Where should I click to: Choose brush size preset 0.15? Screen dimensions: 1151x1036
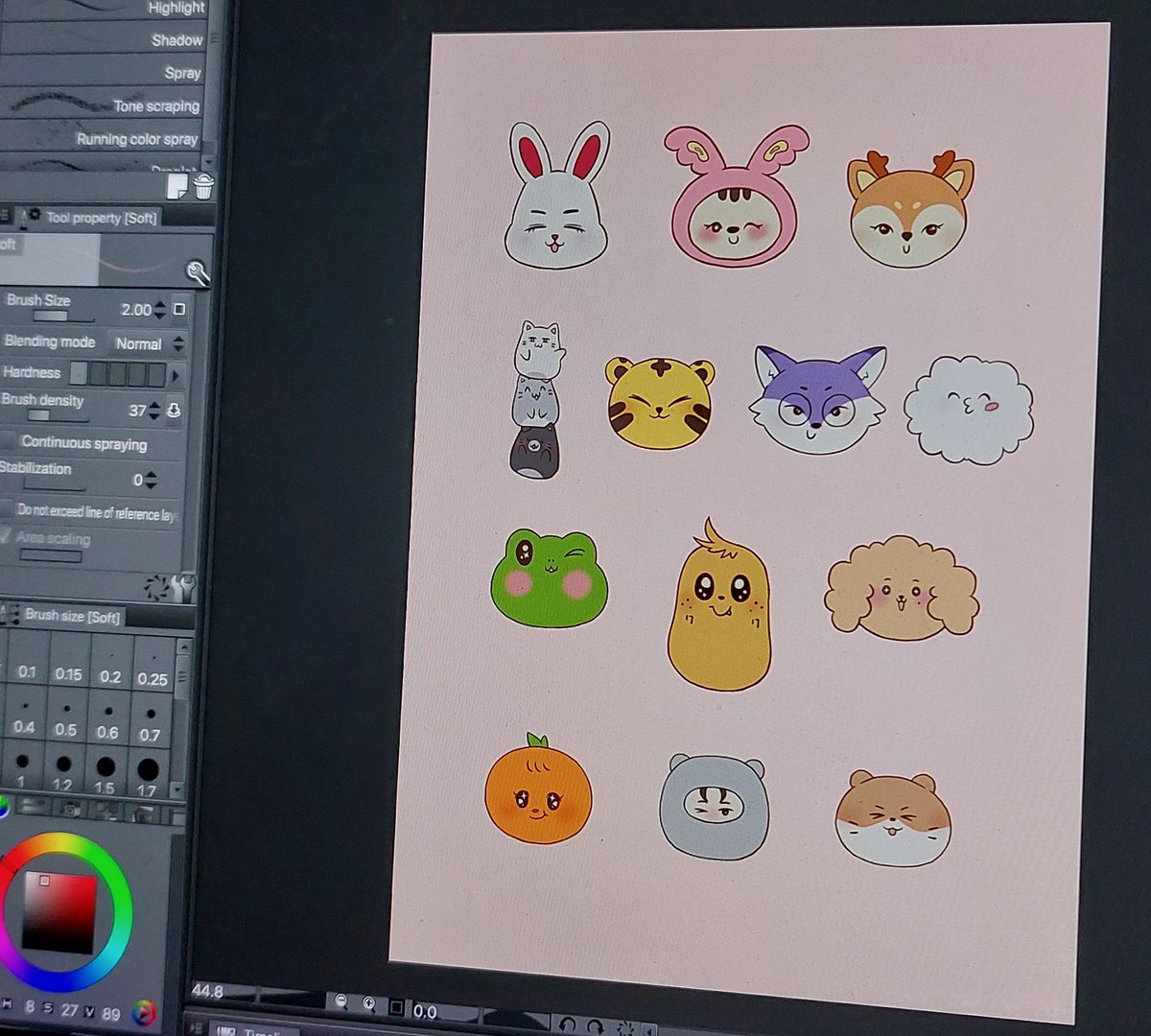[x=68, y=662]
